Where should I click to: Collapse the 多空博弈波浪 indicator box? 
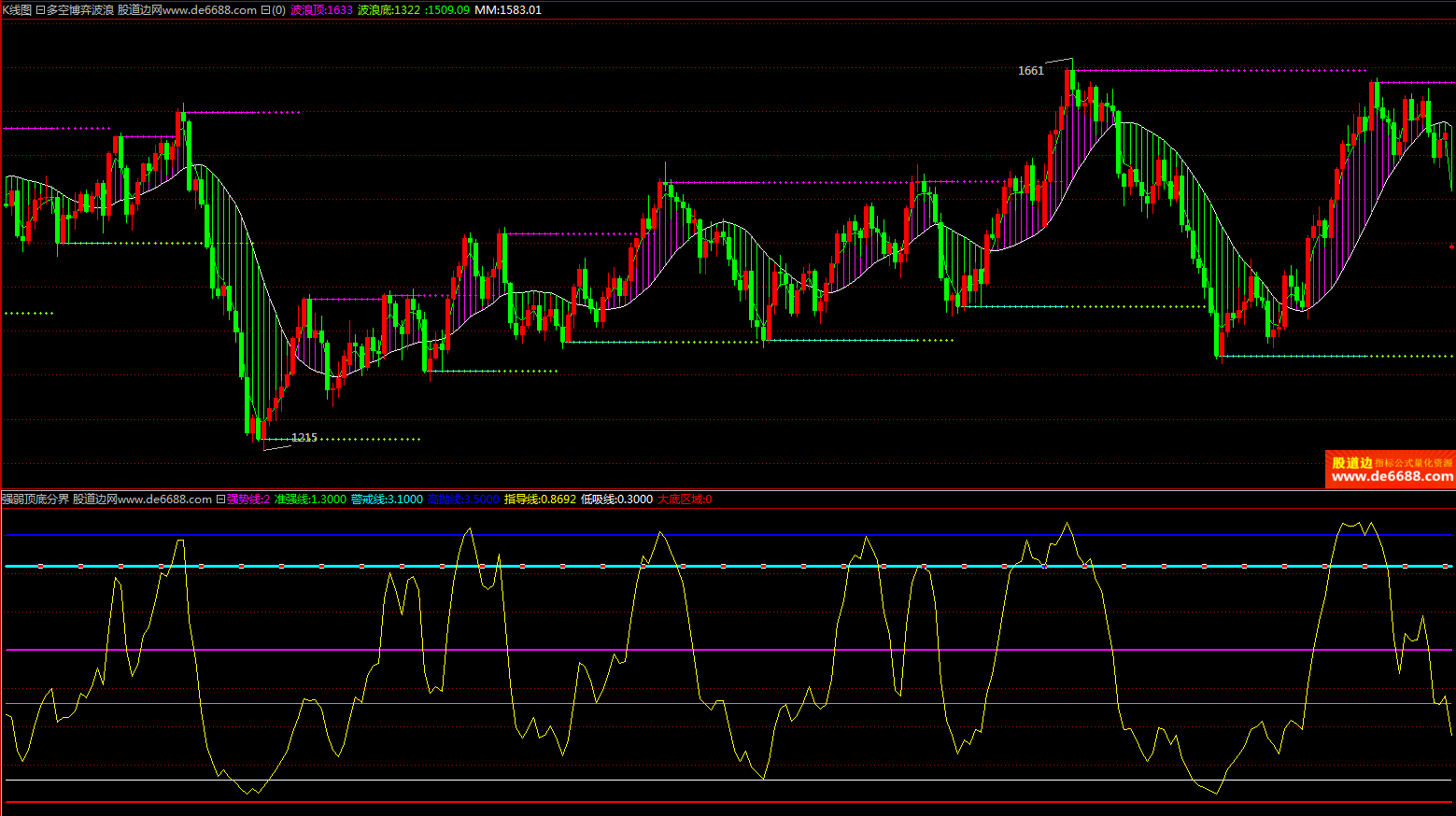[40, 10]
